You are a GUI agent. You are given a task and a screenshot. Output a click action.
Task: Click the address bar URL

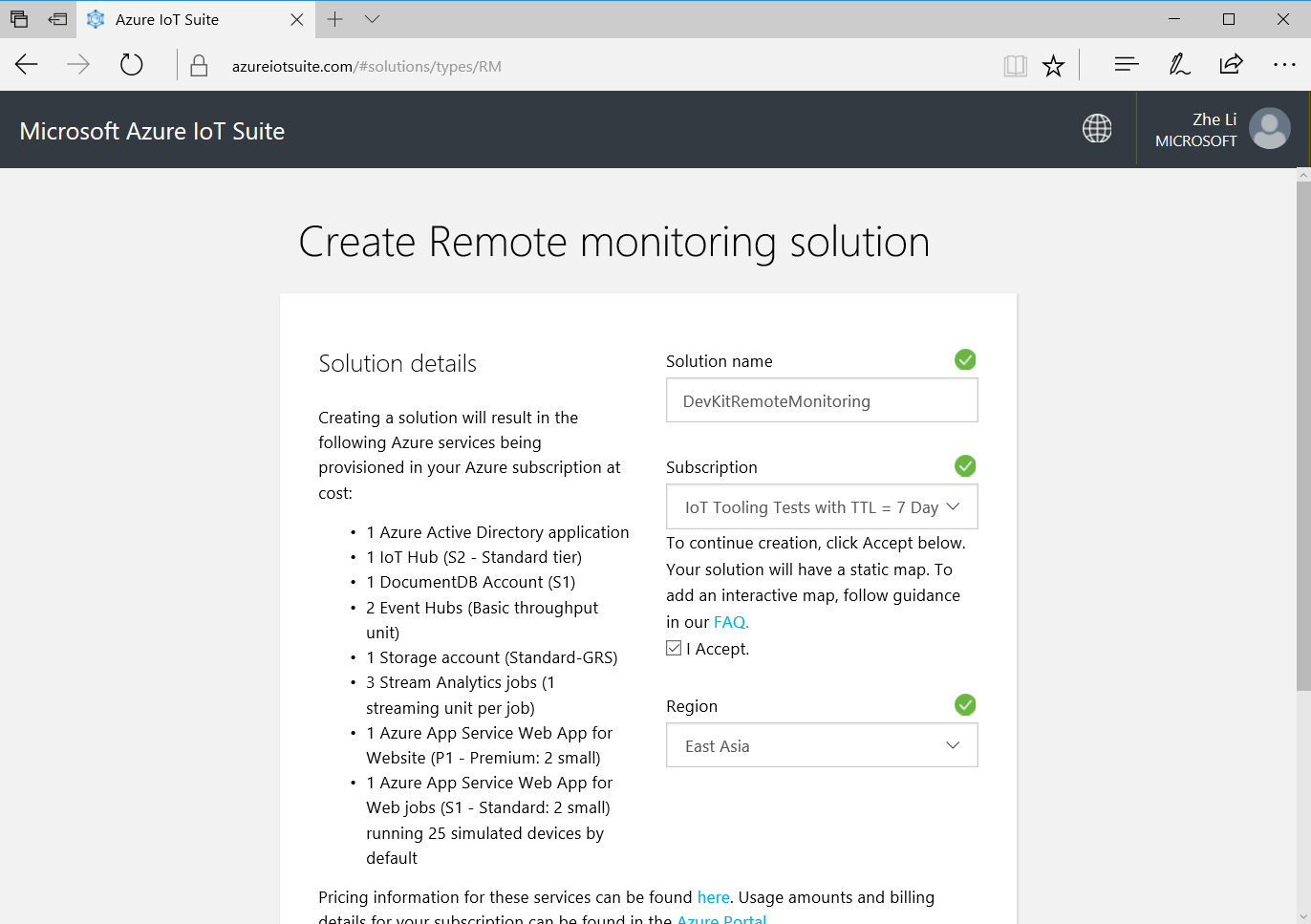(367, 66)
